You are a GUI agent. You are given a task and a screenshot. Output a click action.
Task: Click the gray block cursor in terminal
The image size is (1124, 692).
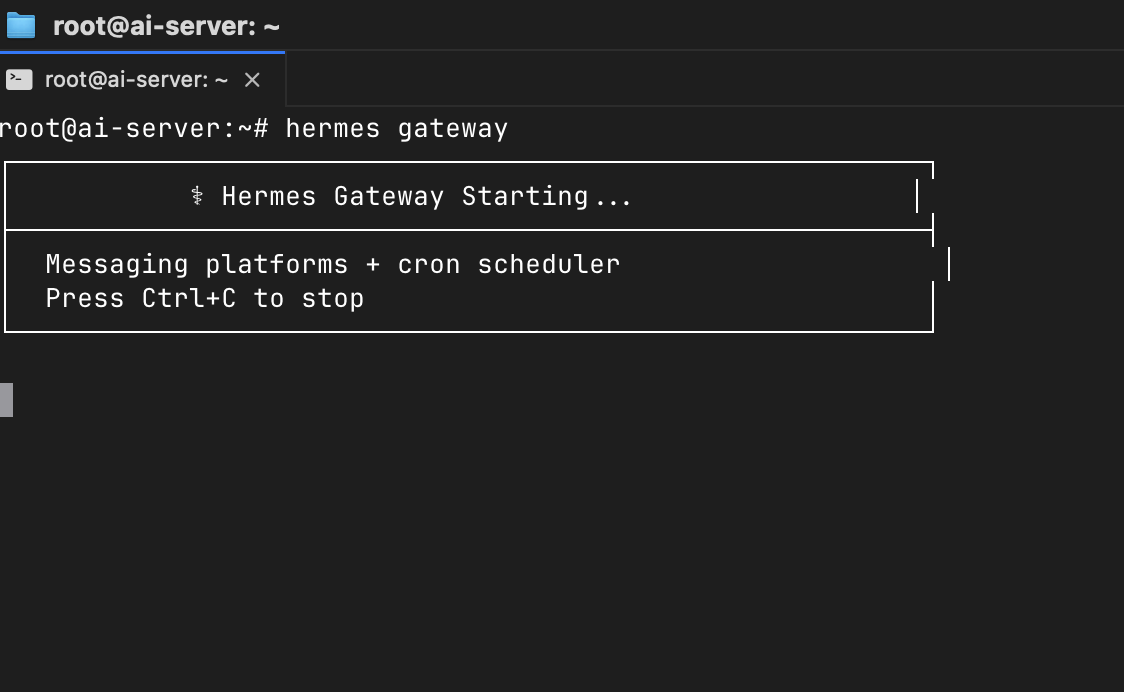[x=6, y=399]
